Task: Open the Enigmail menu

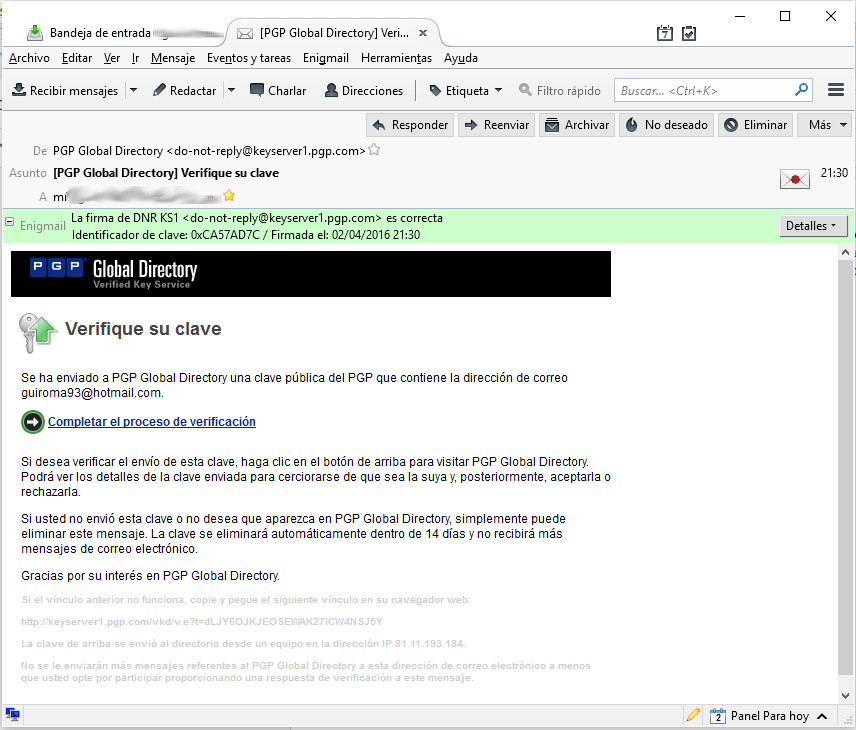Action: [326, 58]
